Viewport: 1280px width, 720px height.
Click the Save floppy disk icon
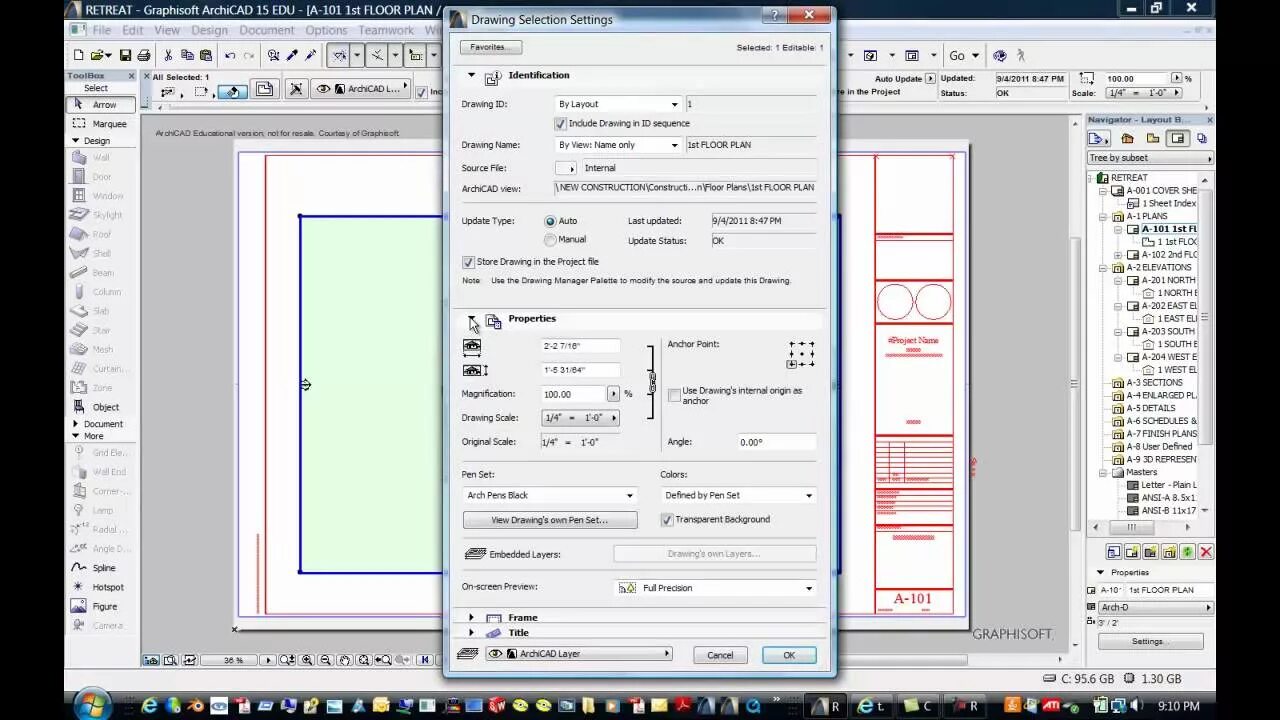pyautogui.click(x=126, y=56)
